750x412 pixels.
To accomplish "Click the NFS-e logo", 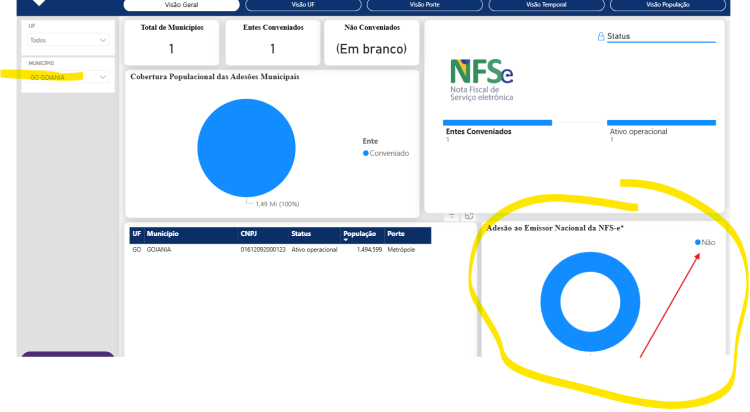I will coord(481,79).
